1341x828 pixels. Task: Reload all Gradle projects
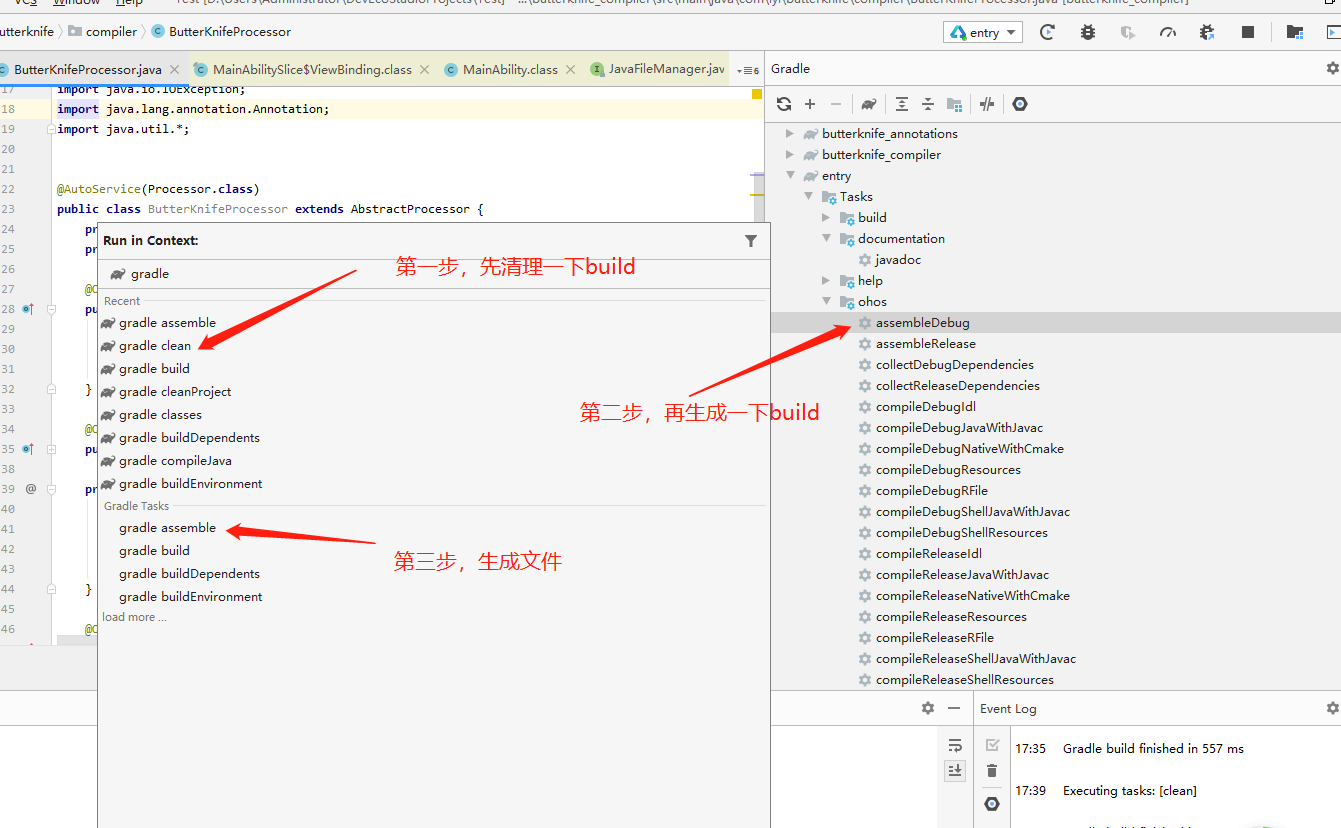point(784,104)
